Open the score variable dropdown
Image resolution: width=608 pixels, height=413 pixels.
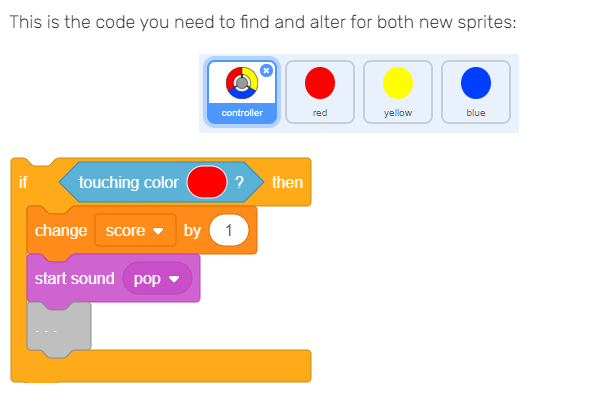tap(135, 231)
